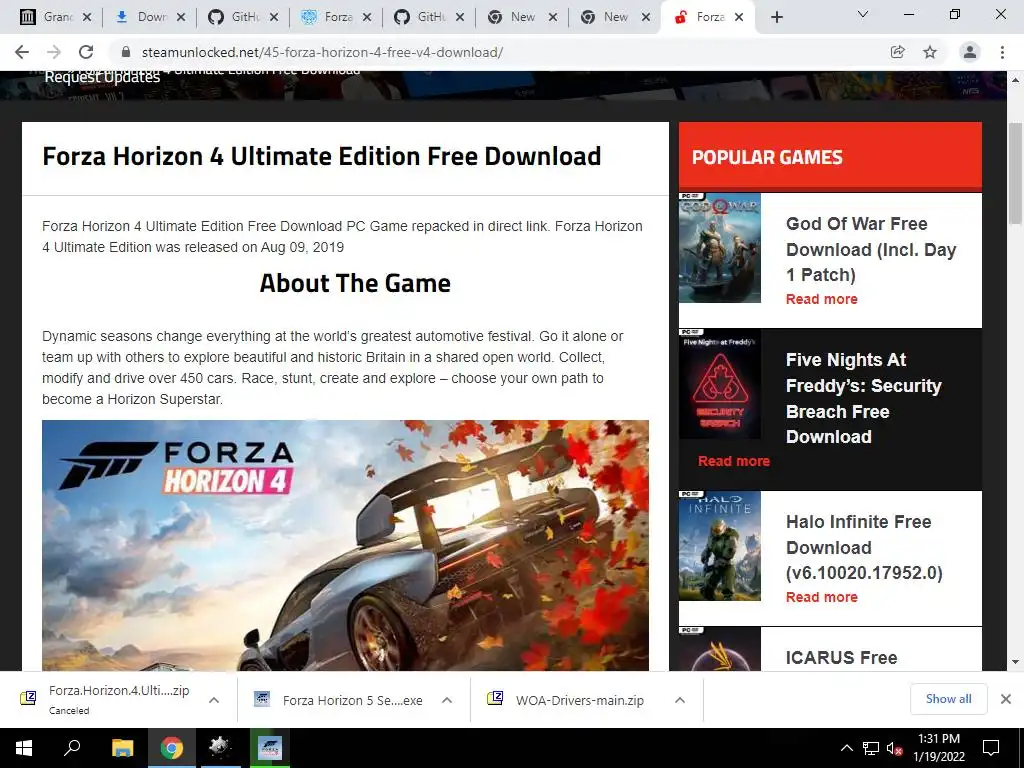Open the Five Nights at Freddy's cover thumbnail
Image resolution: width=1024 pixels, height=768 pixels.
720,384
